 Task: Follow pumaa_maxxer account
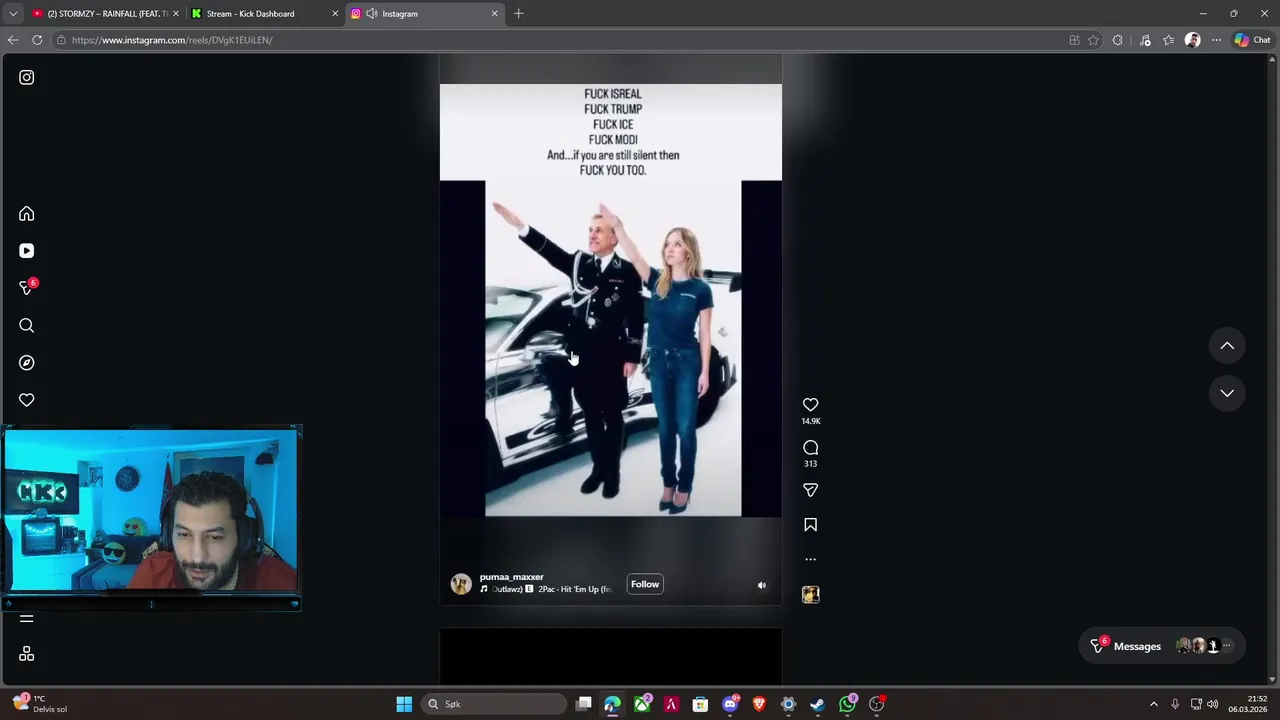[645, 584]
